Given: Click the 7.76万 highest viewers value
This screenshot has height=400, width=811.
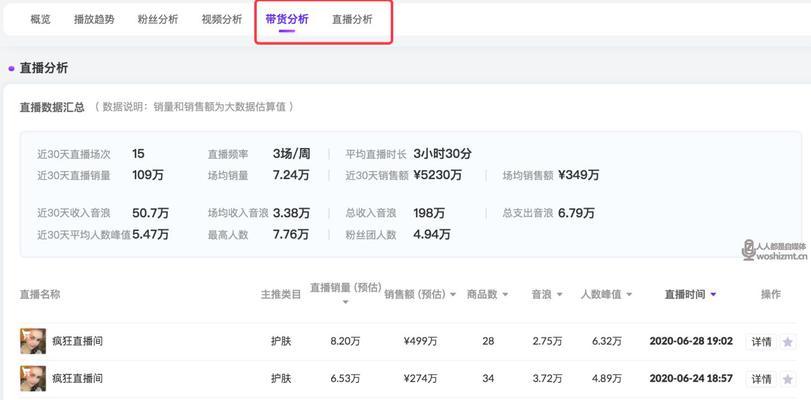Looking at the screenshot, I should click(x=291, y=235).
